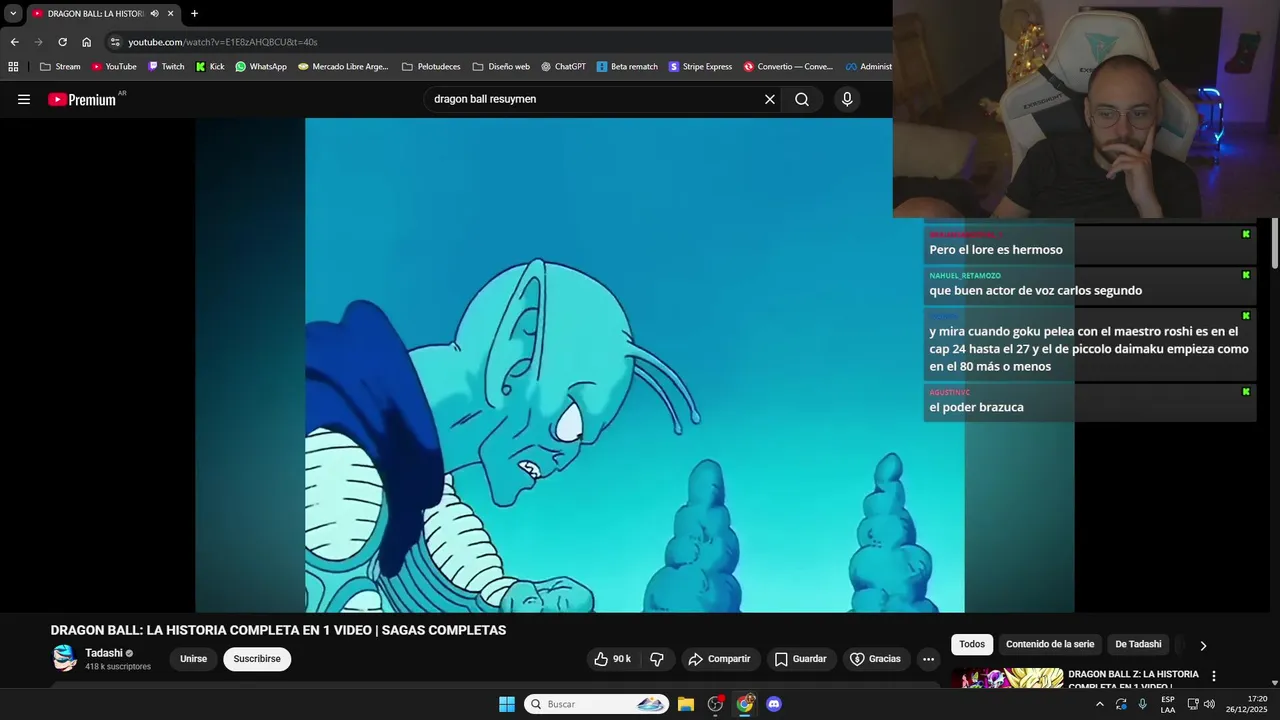Send a Gracias super thanks
This screenshot has height=720, width=1280.
pyautogui.click(x=876, y=659)
